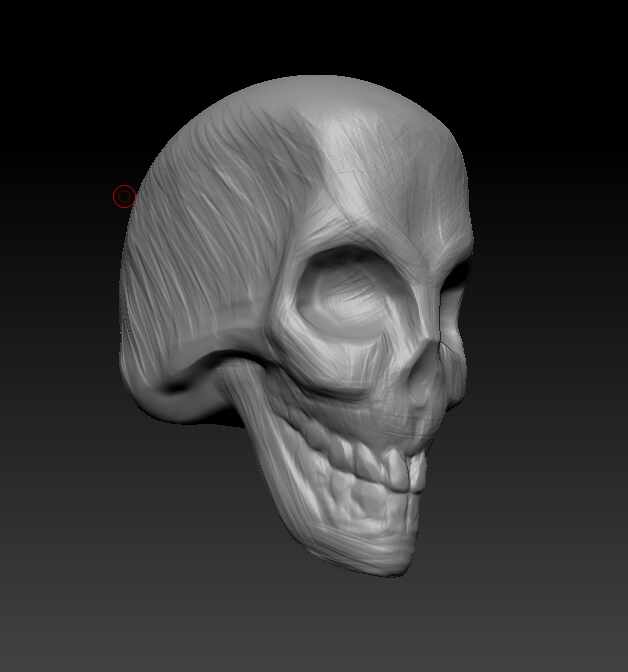Click the skull's upper front teeth
Image resolution: width=628 pixels, height=672 pixels.
405,469
